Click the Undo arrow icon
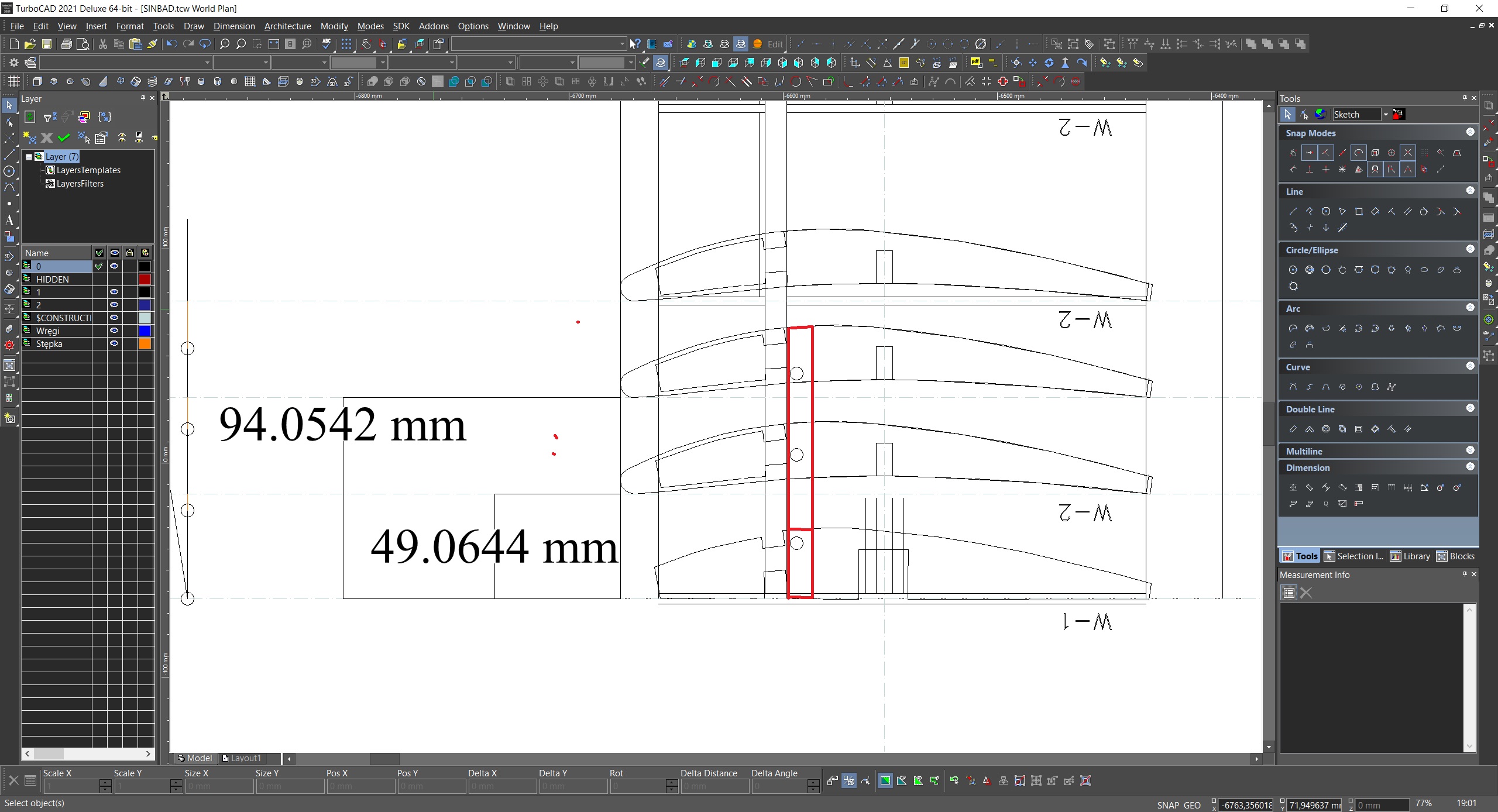The image size is (1498, 812). click(171, 44)
